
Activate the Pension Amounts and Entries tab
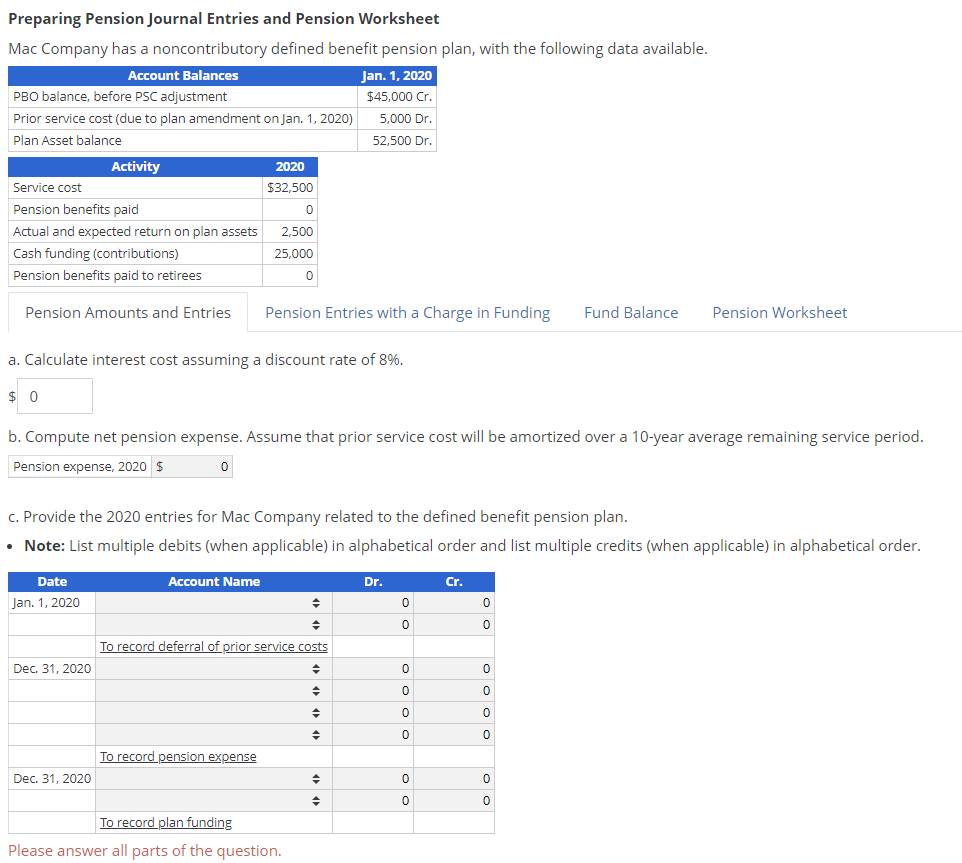click(x=127, y=312)
